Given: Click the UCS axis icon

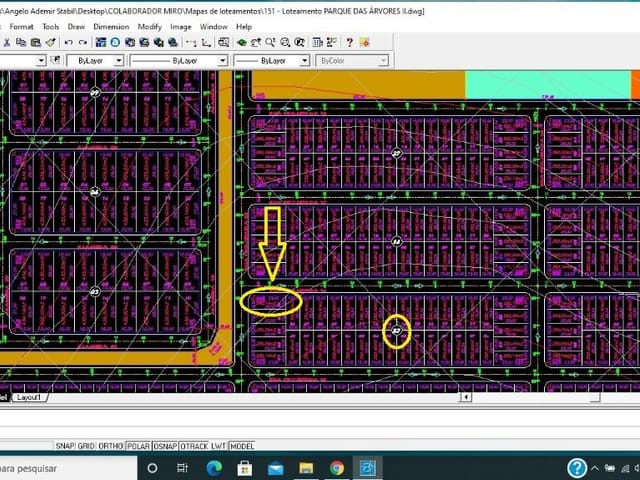Looking at the screenshot, I should point(206,42).
